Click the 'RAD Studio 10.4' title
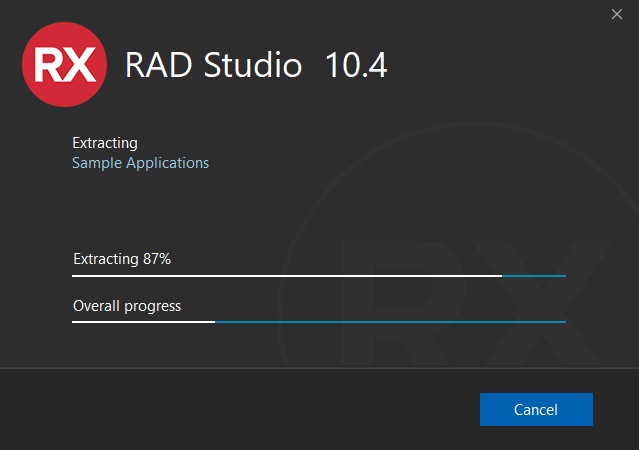639x450 pixels. (256, 64)
